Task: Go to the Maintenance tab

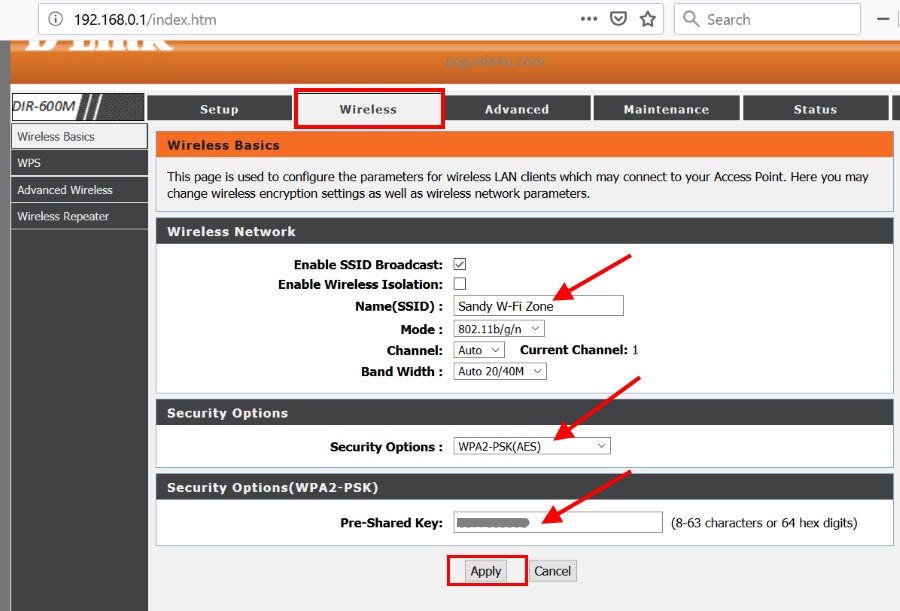Action: coord(666,110)
